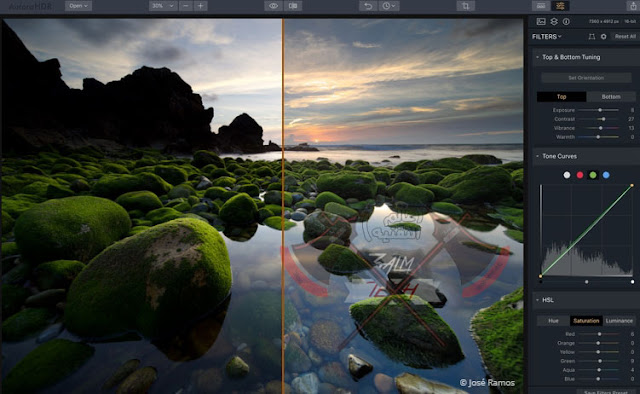This screenshot has width=640, height=394.
Task: Open the layers stack icon
Action: (554, 21)
